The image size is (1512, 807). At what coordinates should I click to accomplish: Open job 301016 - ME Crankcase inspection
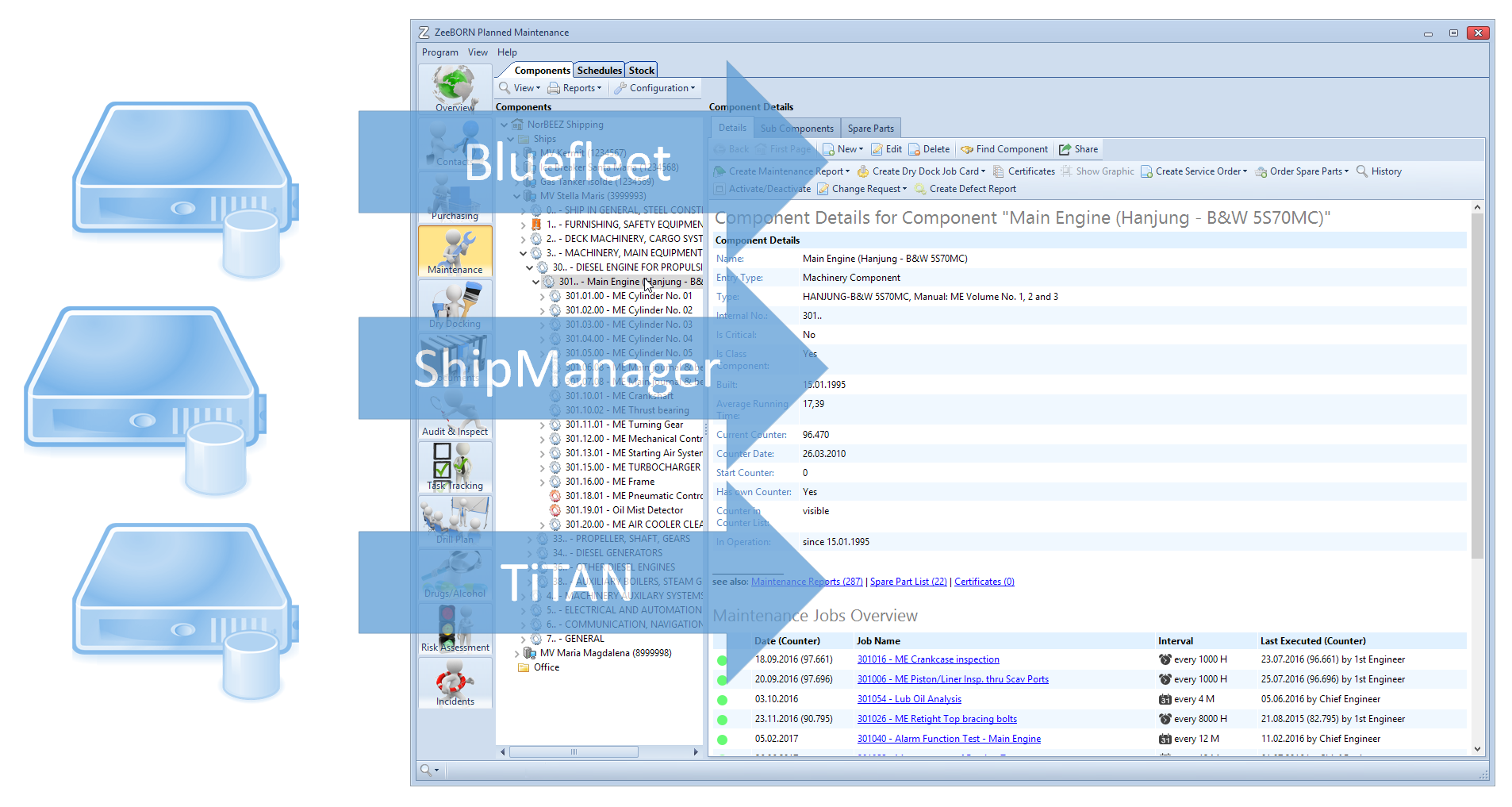[928, 659]
